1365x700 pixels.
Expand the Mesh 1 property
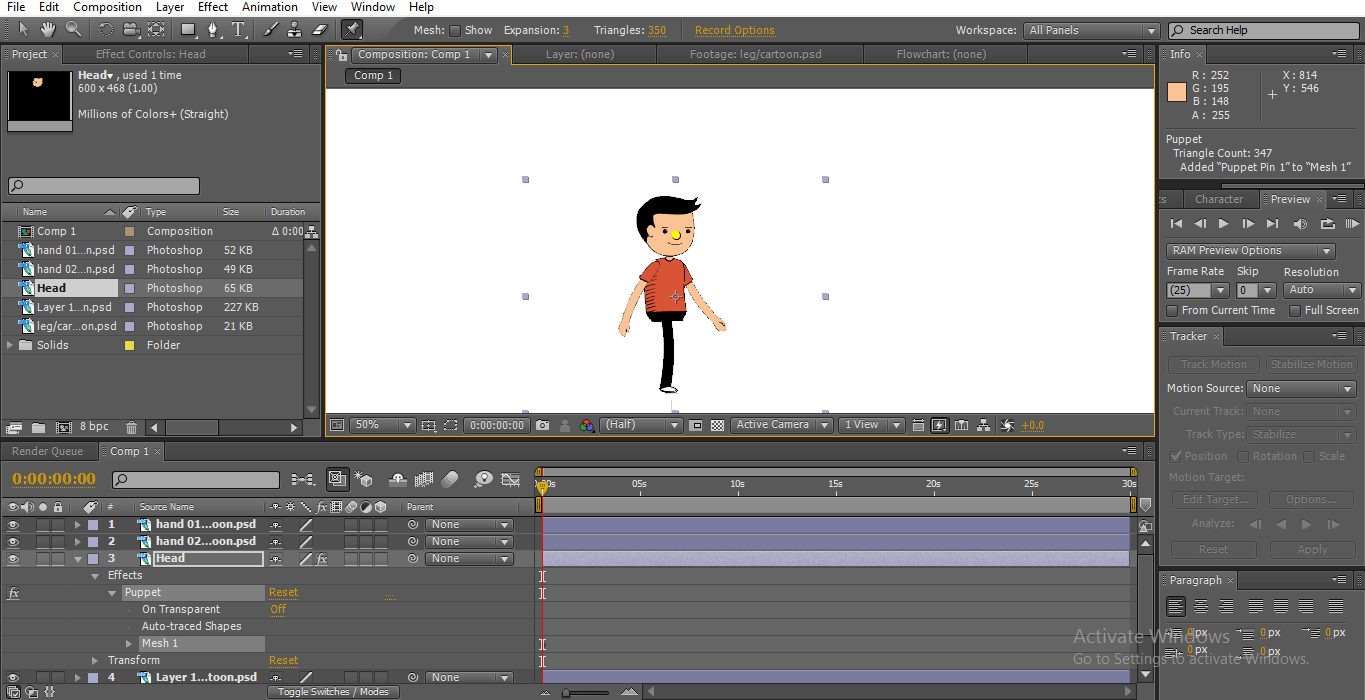[x=129, y=644]
